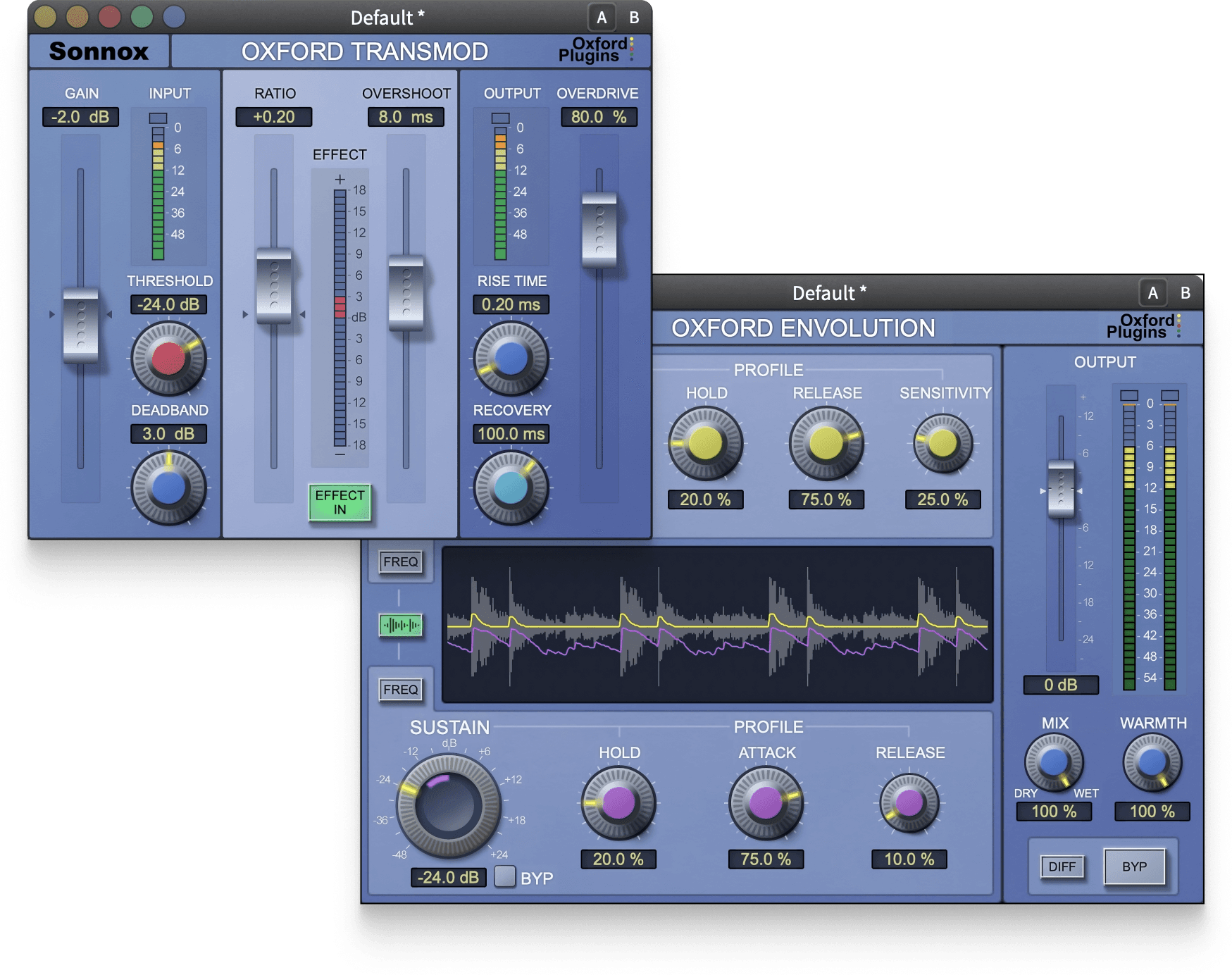1232x975 pixels.
Task: Click the Mix dry/wet knob
Action: click(1054, 762)
